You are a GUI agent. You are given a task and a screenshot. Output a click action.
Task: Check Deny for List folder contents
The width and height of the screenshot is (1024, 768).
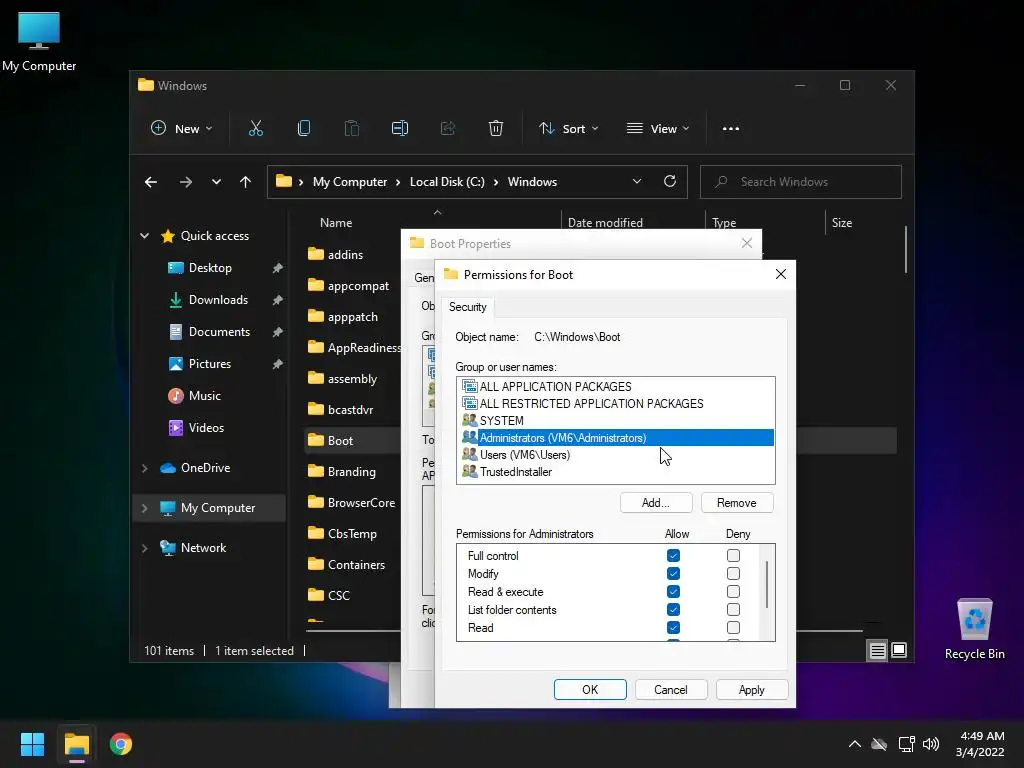click(x=733, y=609)
